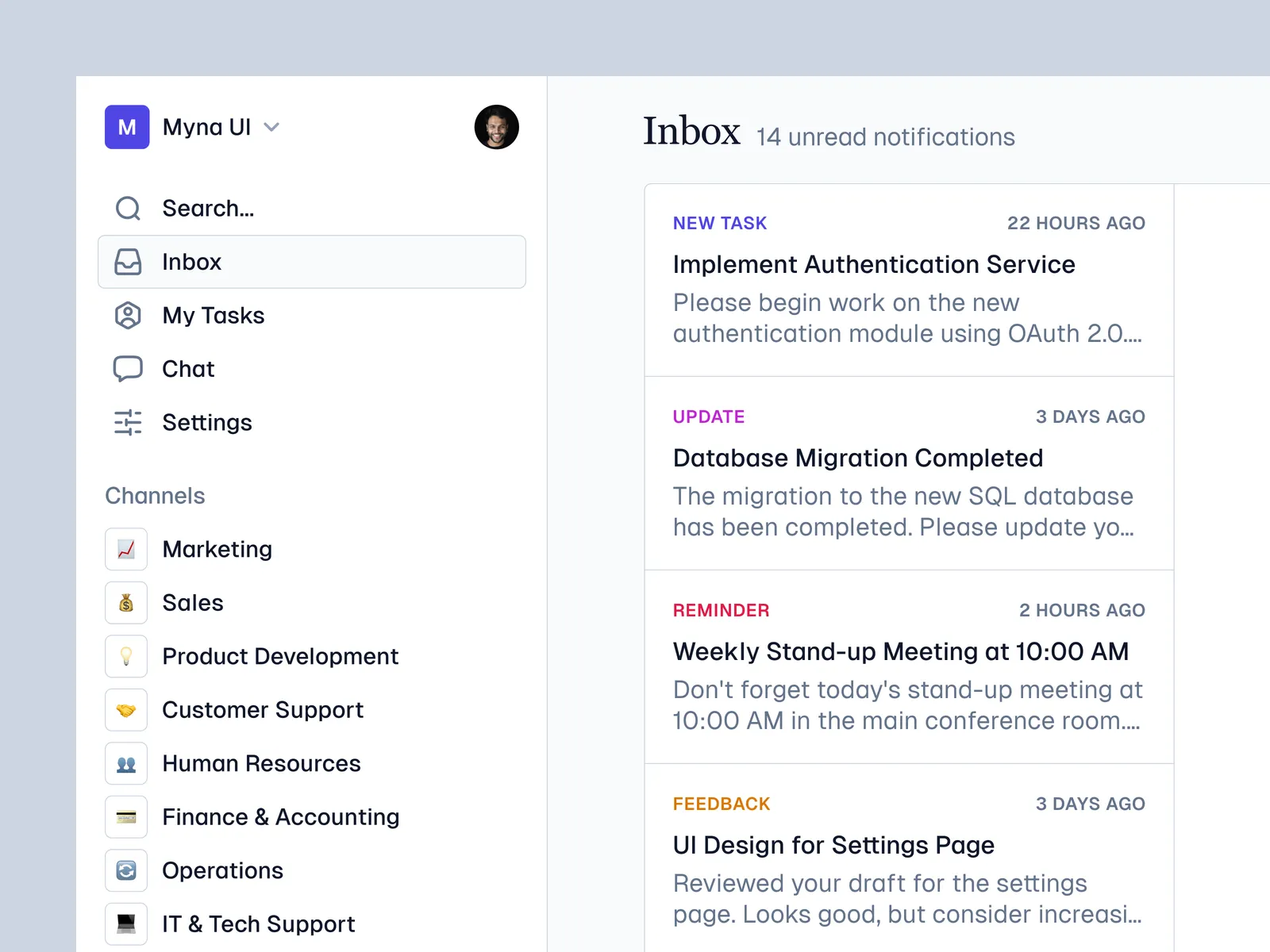Select the Sales money bag icon
The image size is (1270, 952).
pyautogui.click(x=126, y=603)
